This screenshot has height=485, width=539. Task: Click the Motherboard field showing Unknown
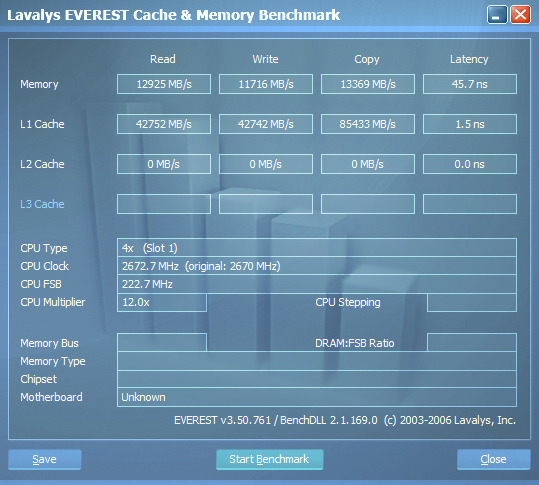(317, 397)
